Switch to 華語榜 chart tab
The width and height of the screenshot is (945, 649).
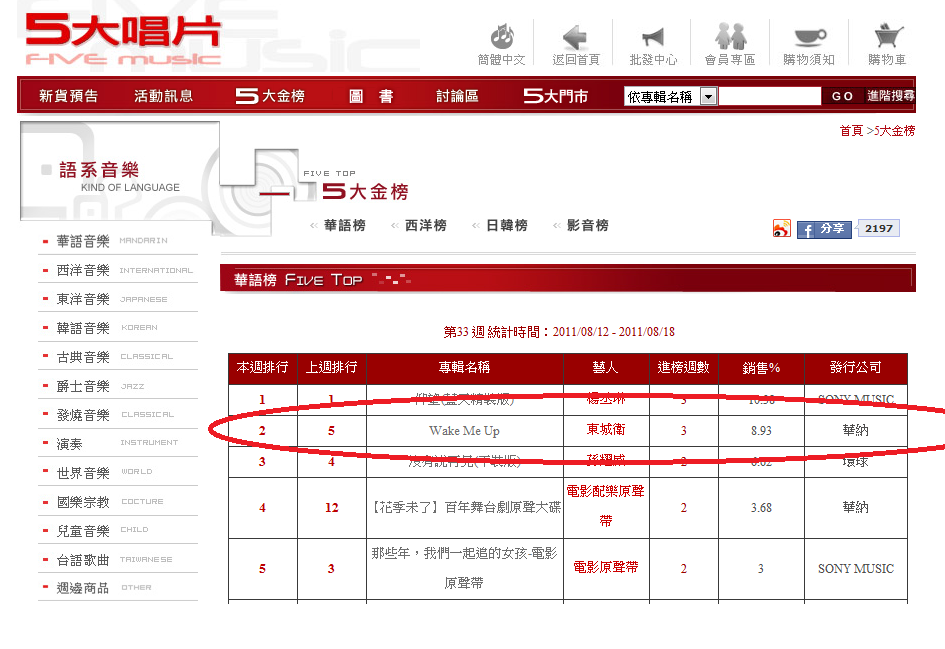344,225
